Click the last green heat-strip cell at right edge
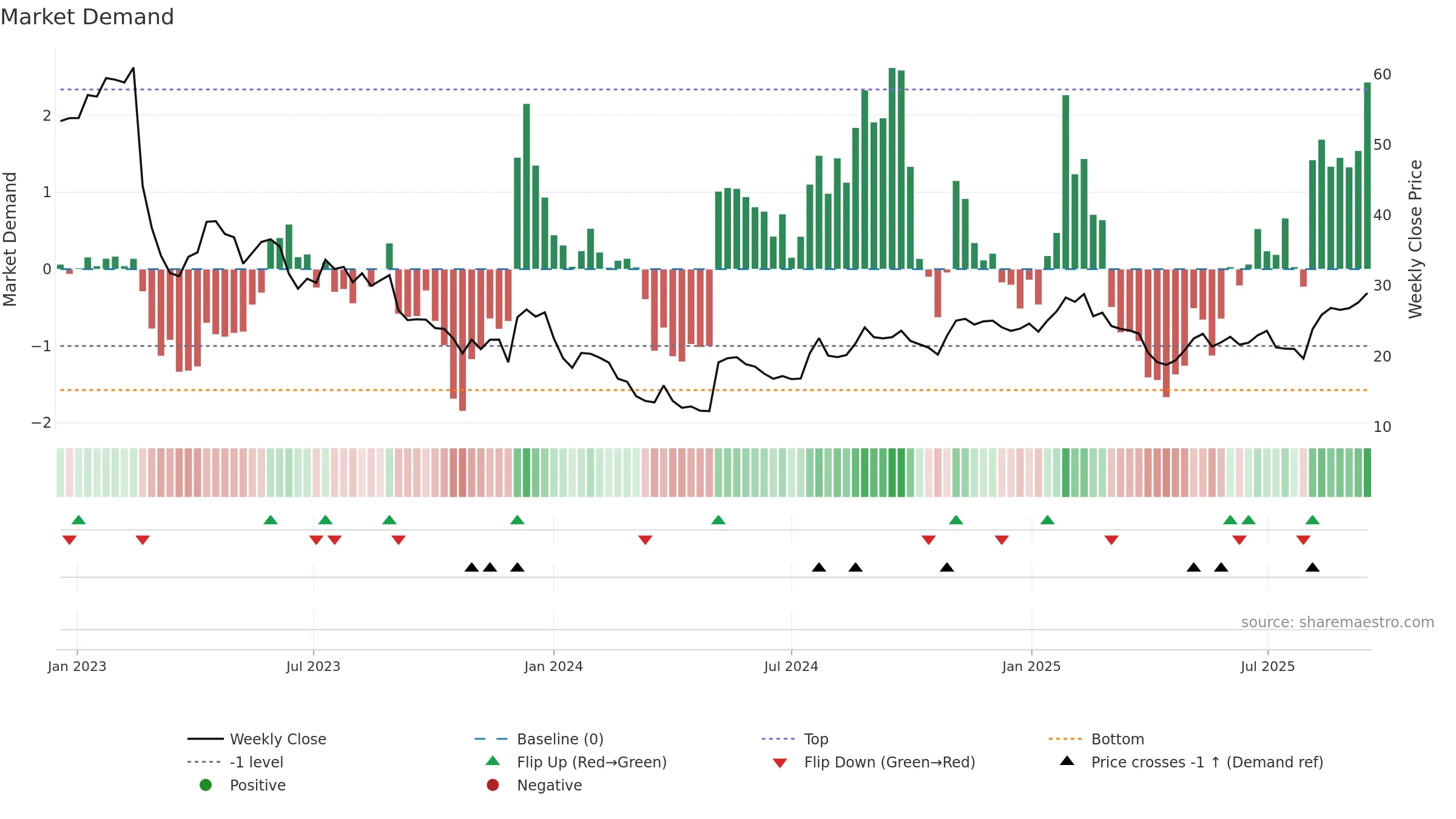The height and width of the screenshot is (819, 1456). click(1367, 473)
